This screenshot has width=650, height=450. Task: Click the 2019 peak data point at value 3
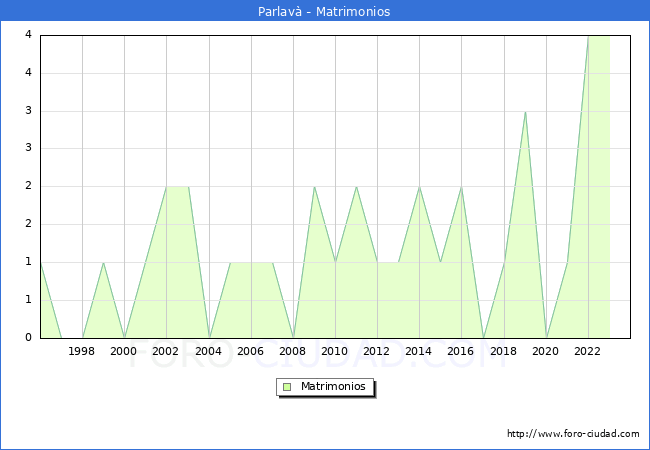pos(525,112)
